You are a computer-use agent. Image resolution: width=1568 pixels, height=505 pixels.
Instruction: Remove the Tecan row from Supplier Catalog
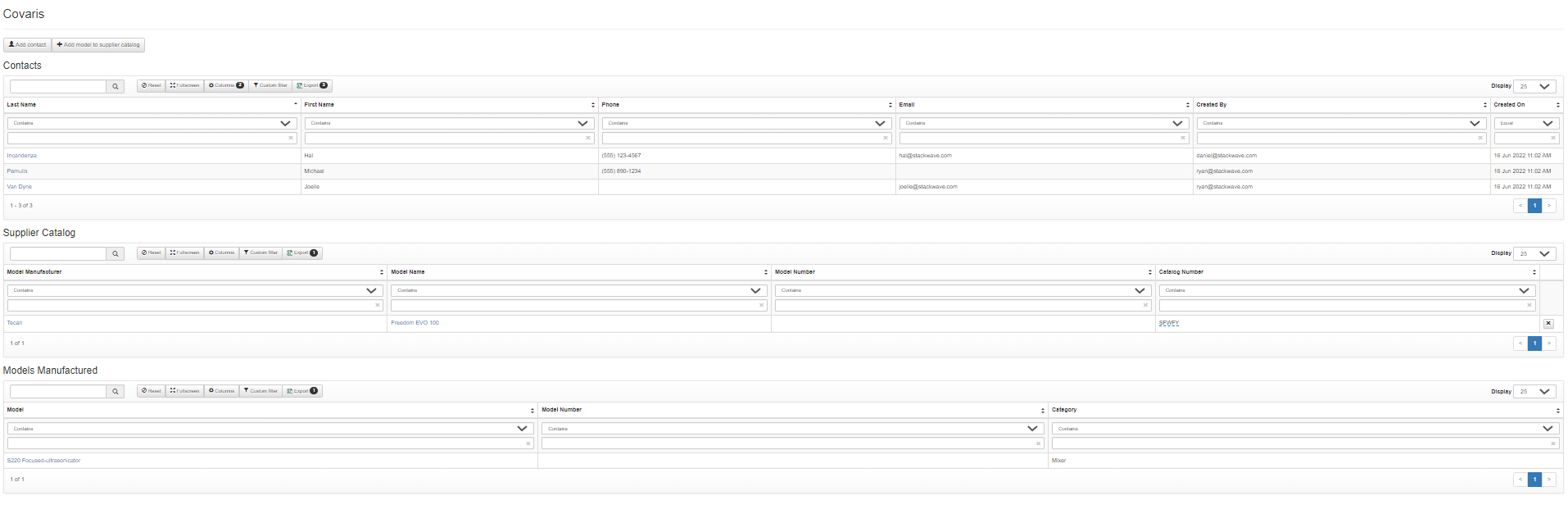tap(1548, 324)
